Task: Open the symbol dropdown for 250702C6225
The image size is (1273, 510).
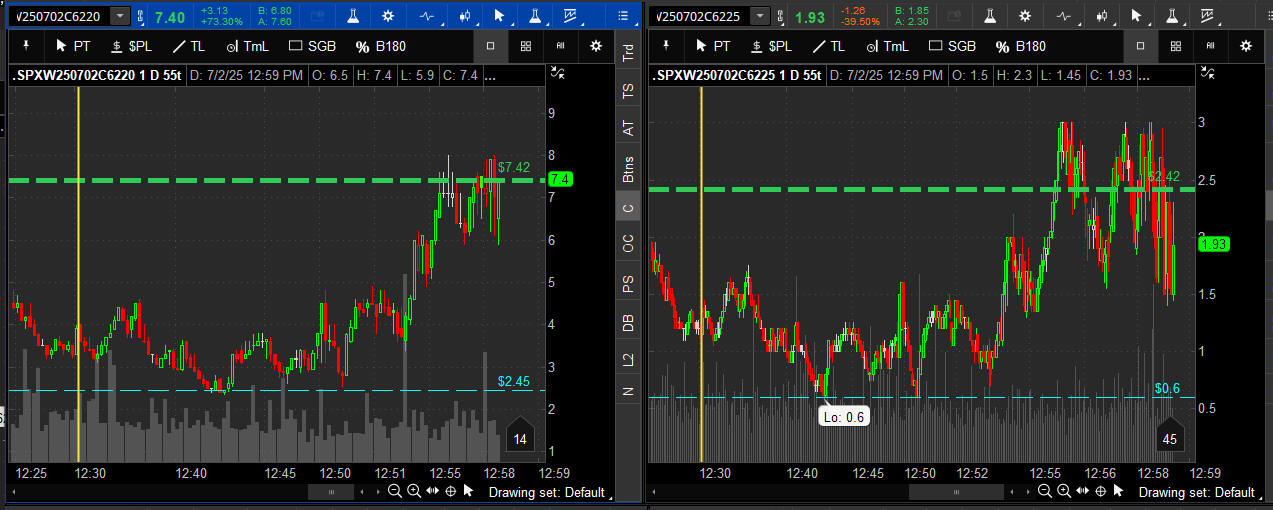Action: [x=761, y=16]
